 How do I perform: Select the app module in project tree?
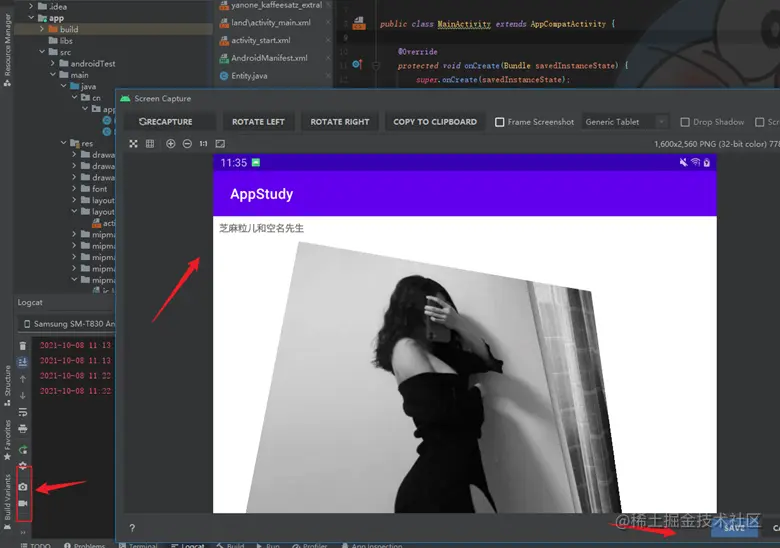(51, 17)
